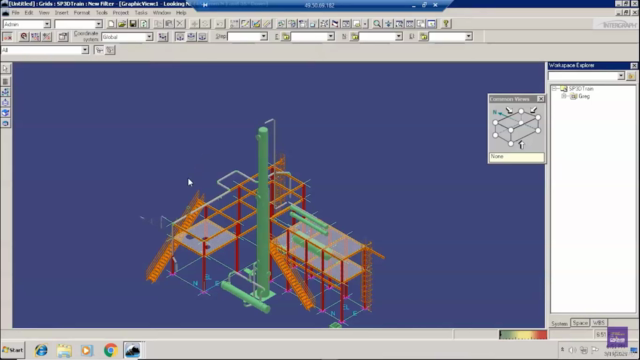This screenshot has width=640, height=360.
Task: Open the N coordinate dropdown
Action: point(399,37)
